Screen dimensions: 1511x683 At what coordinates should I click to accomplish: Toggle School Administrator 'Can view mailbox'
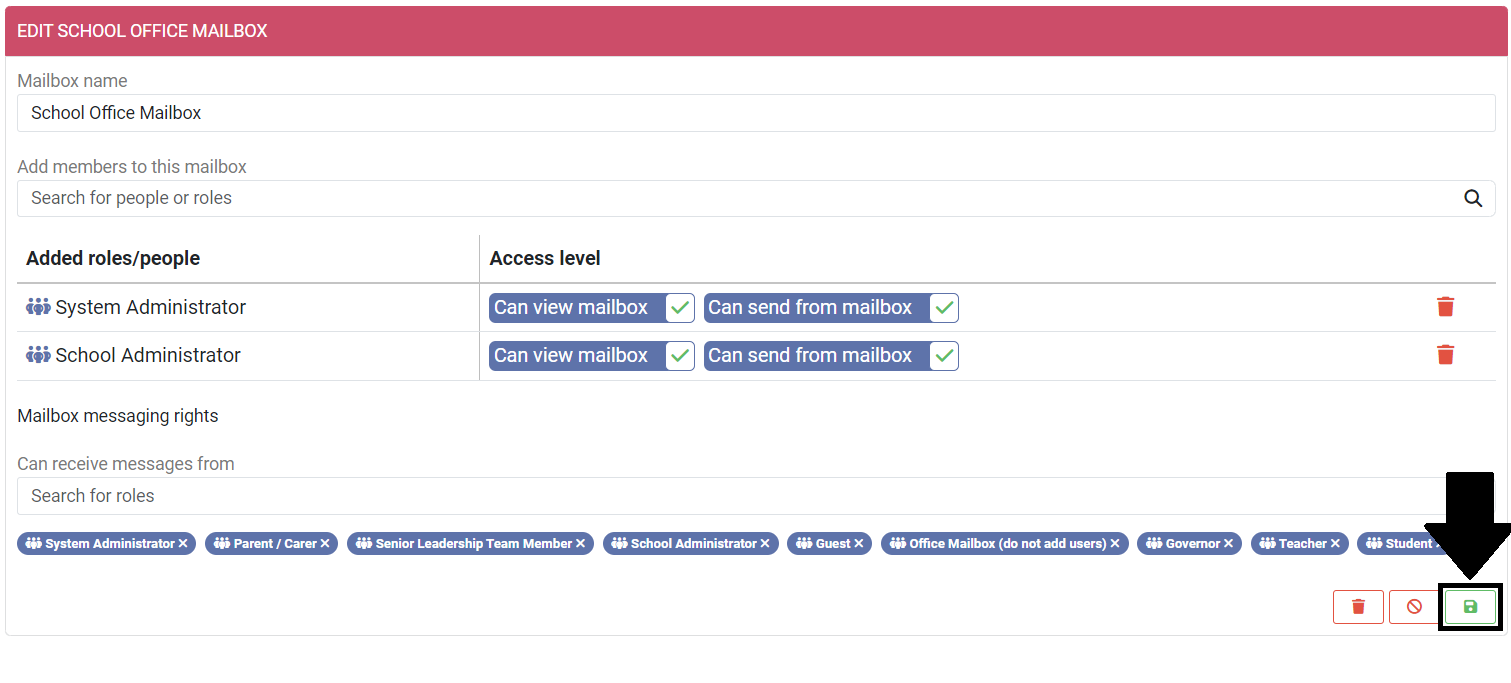point(679,356)
